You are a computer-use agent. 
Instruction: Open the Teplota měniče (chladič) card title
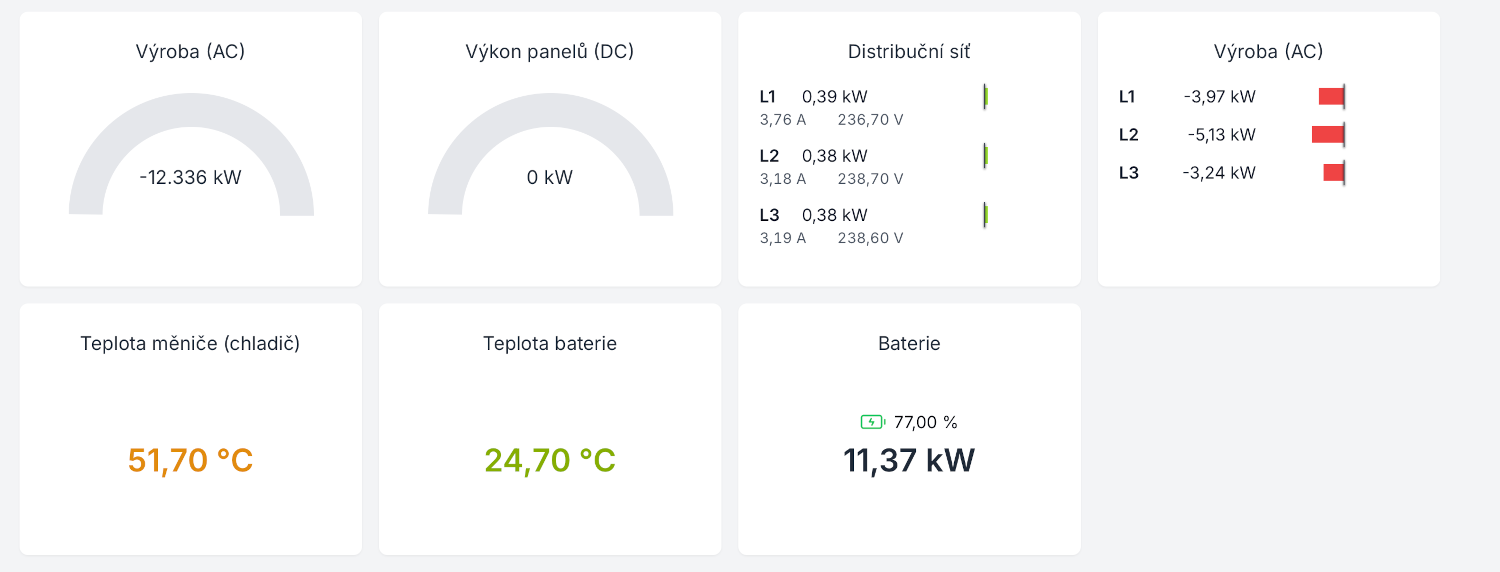190,344
